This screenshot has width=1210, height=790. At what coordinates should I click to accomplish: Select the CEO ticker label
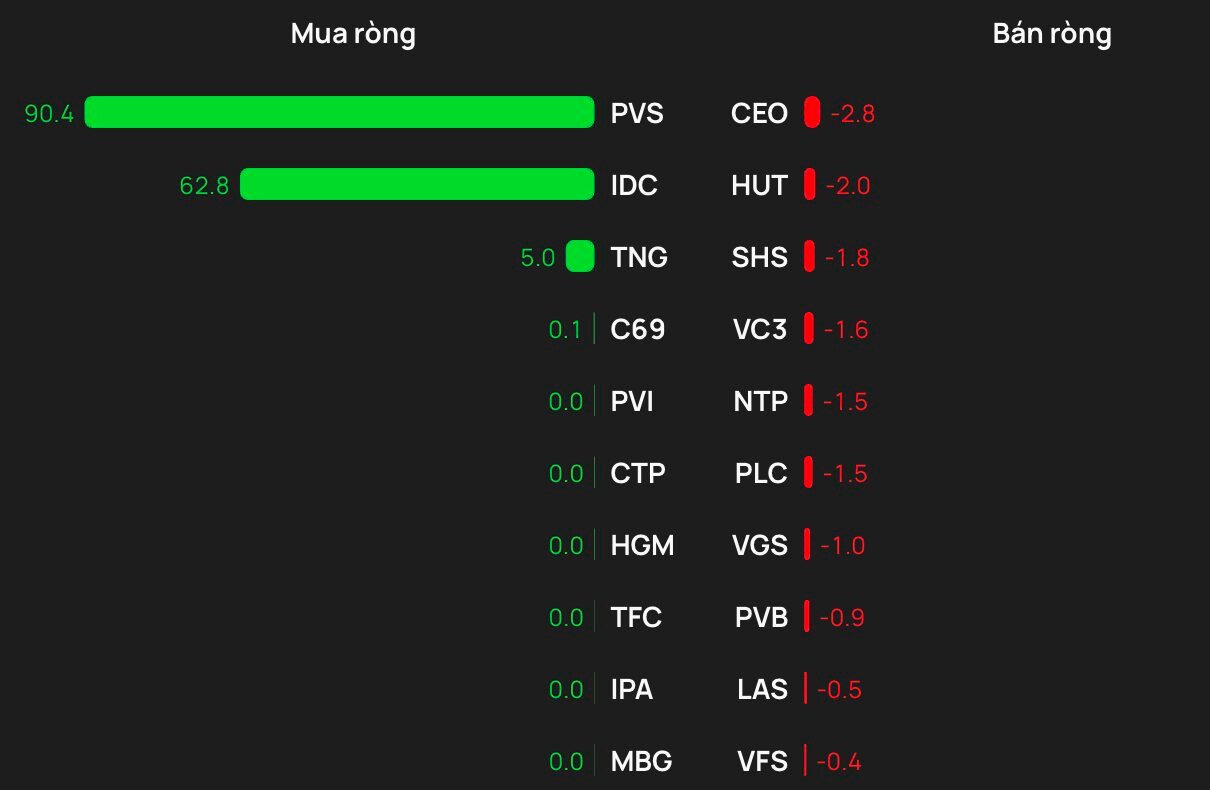point(759,113)
